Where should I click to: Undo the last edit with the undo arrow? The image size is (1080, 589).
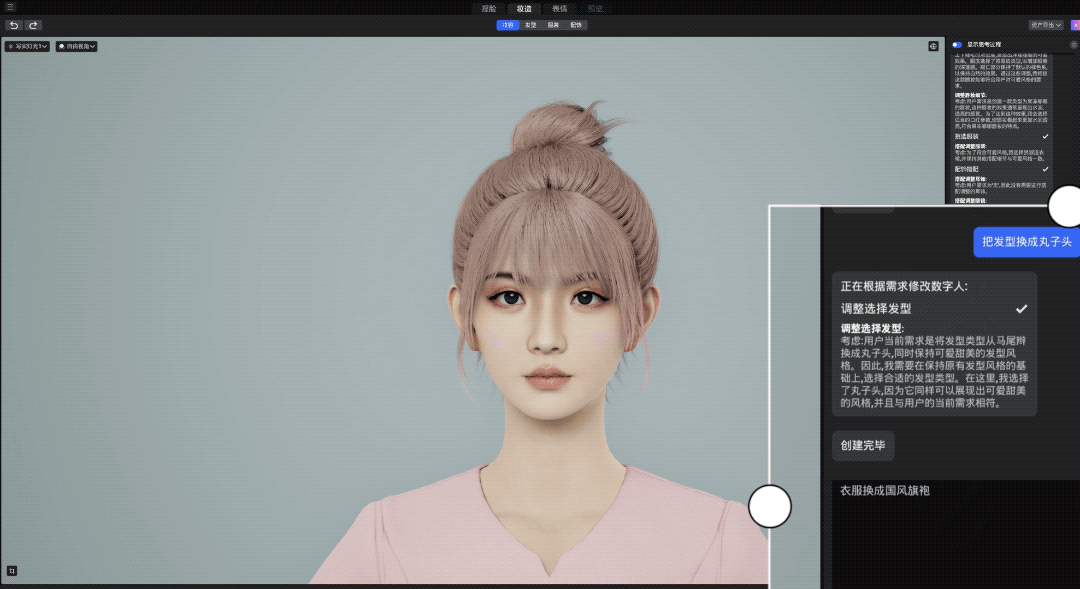tap(12, 25)
